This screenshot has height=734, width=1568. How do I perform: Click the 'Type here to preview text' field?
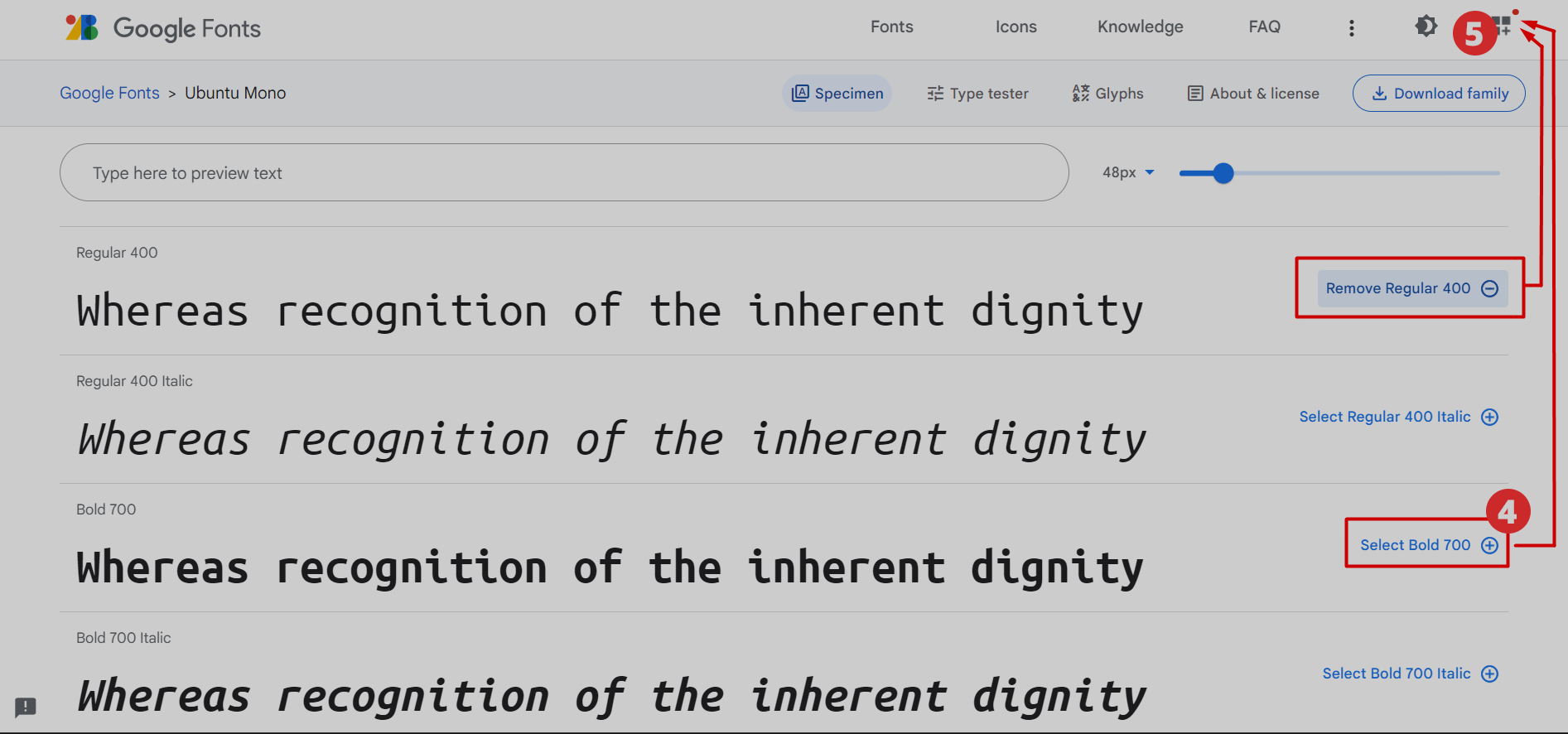tap(564, 172)
